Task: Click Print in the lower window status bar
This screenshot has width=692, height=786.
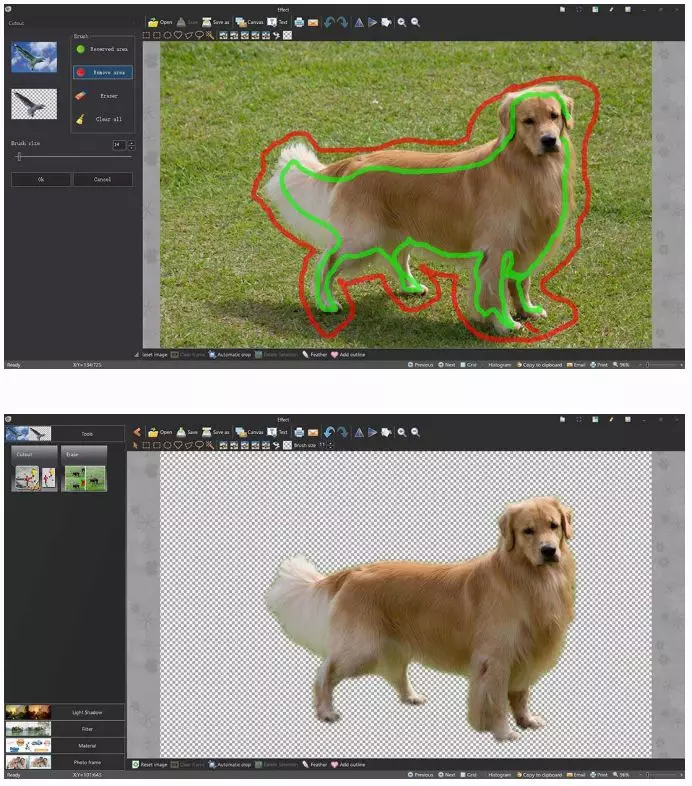Action: pyautogui.click(x=599, y=775)
